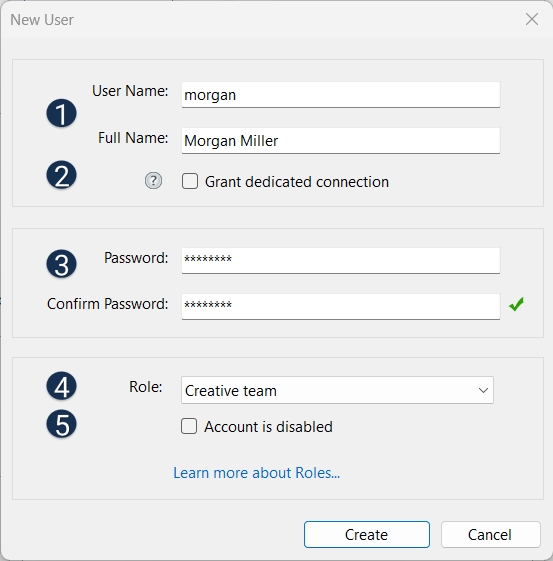The image size is (553, 561).
Task: Click the Confirm Password input field
Action: tap(341, 307)
